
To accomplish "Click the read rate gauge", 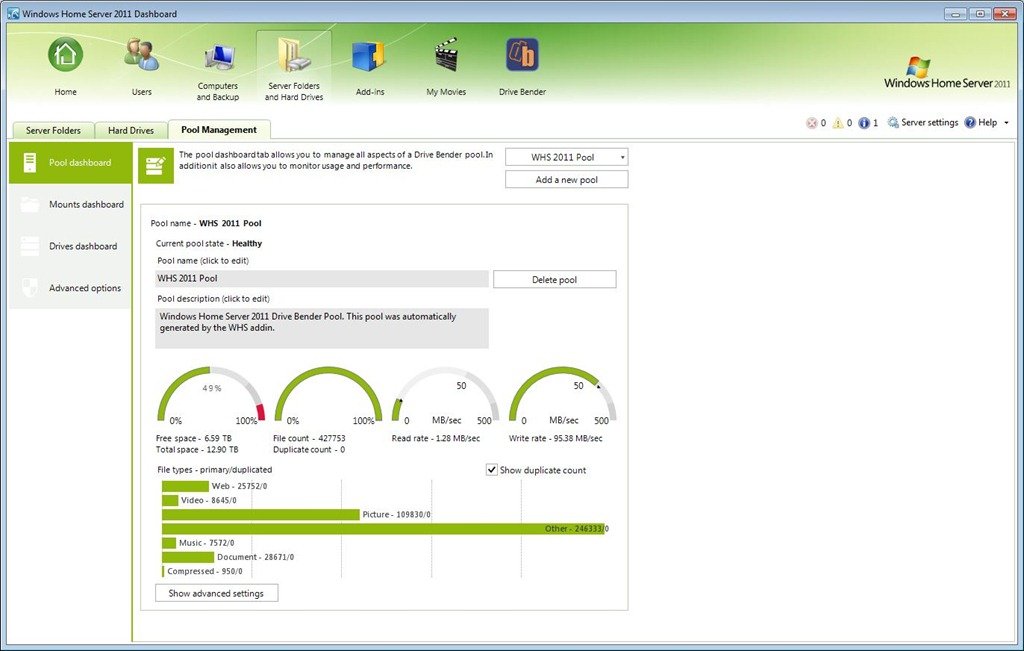I will click(x=445, y=394).
